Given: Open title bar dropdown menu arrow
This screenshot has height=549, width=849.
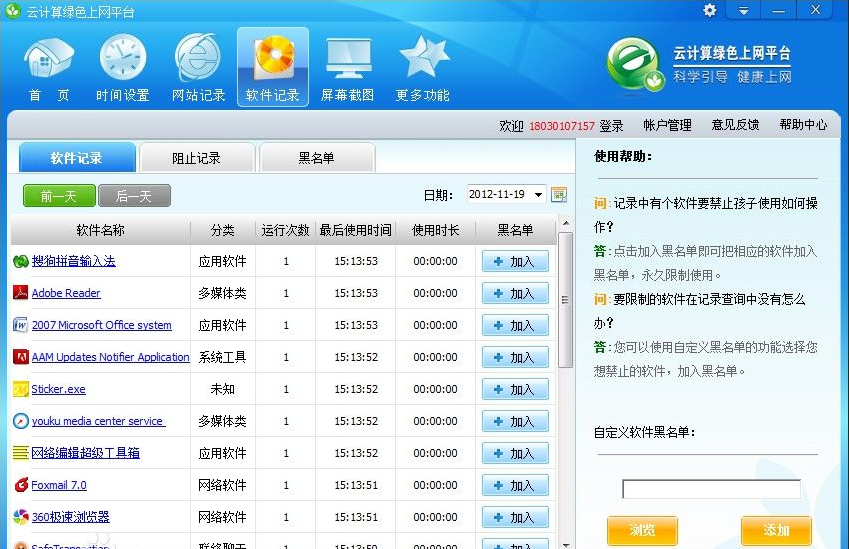Looking at the screenshot, I should tap(743, 10).
